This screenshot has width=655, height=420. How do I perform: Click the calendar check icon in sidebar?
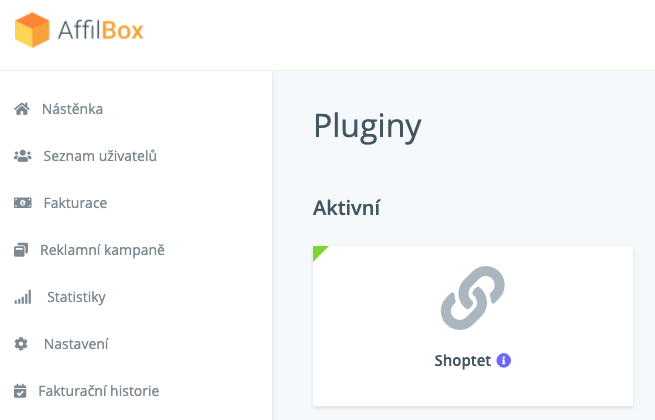coord(20,391)
